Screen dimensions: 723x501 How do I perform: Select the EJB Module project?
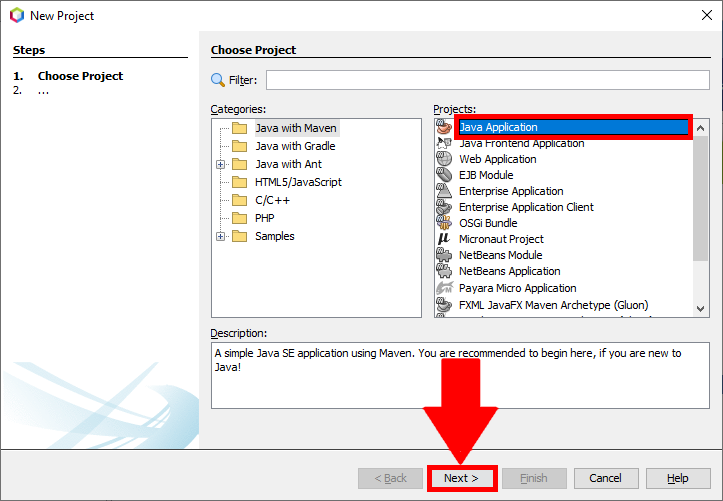coord(486,175)
